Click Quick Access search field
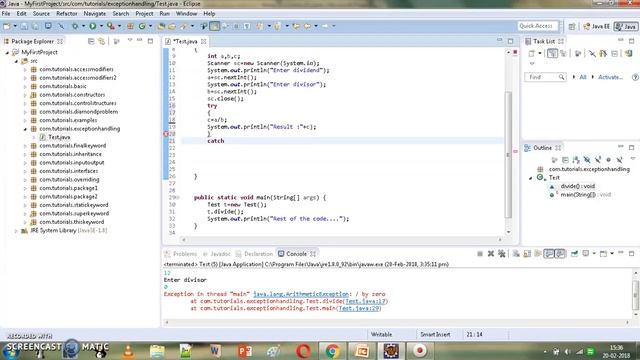This screenshot has height=360, width=640. 538,26
